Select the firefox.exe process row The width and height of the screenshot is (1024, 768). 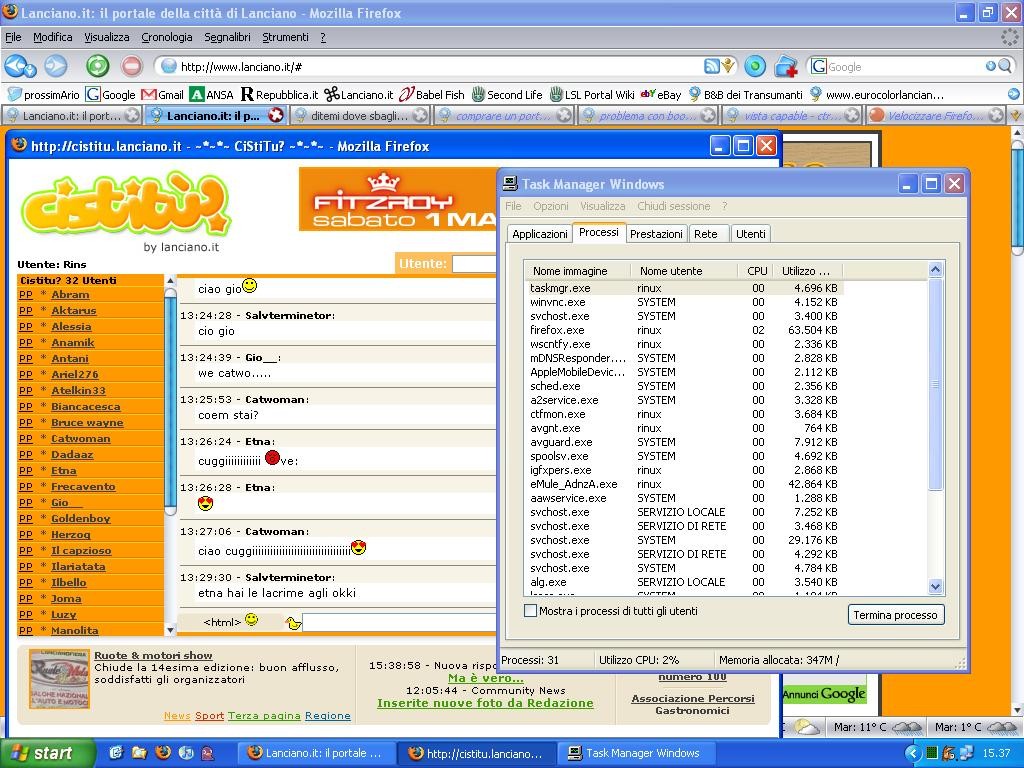click(x=557, y=330)
